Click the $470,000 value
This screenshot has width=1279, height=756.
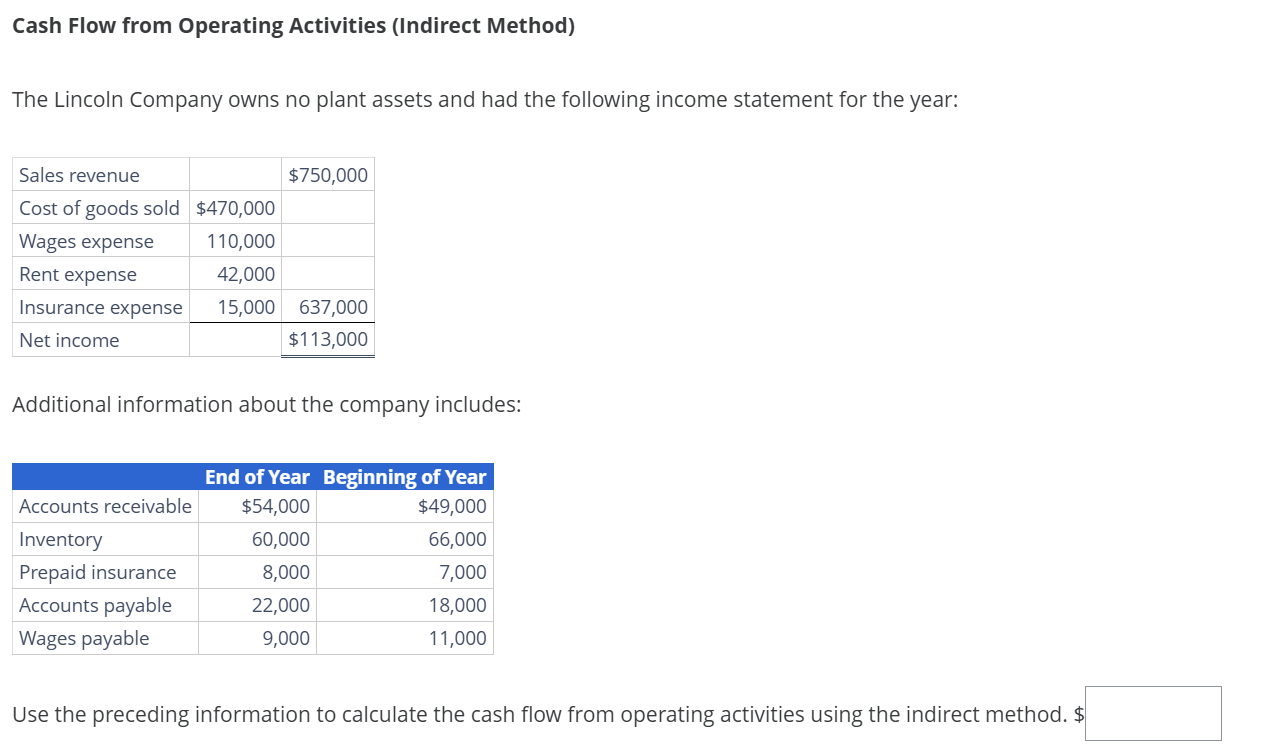(234, 208)
